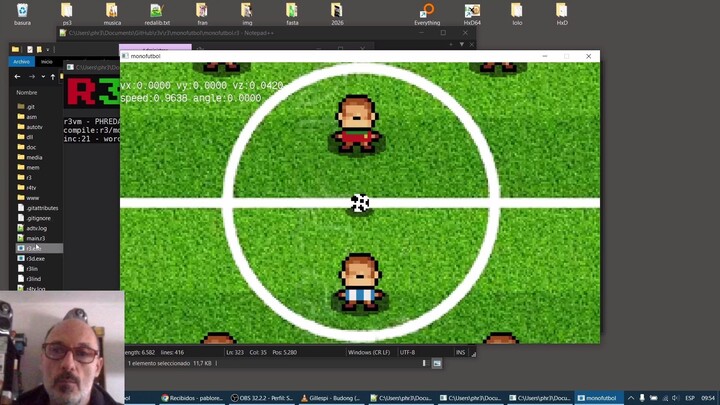The image size is (720, 405).
Task: Select the adtv.log file
Action: coord(36,228)
